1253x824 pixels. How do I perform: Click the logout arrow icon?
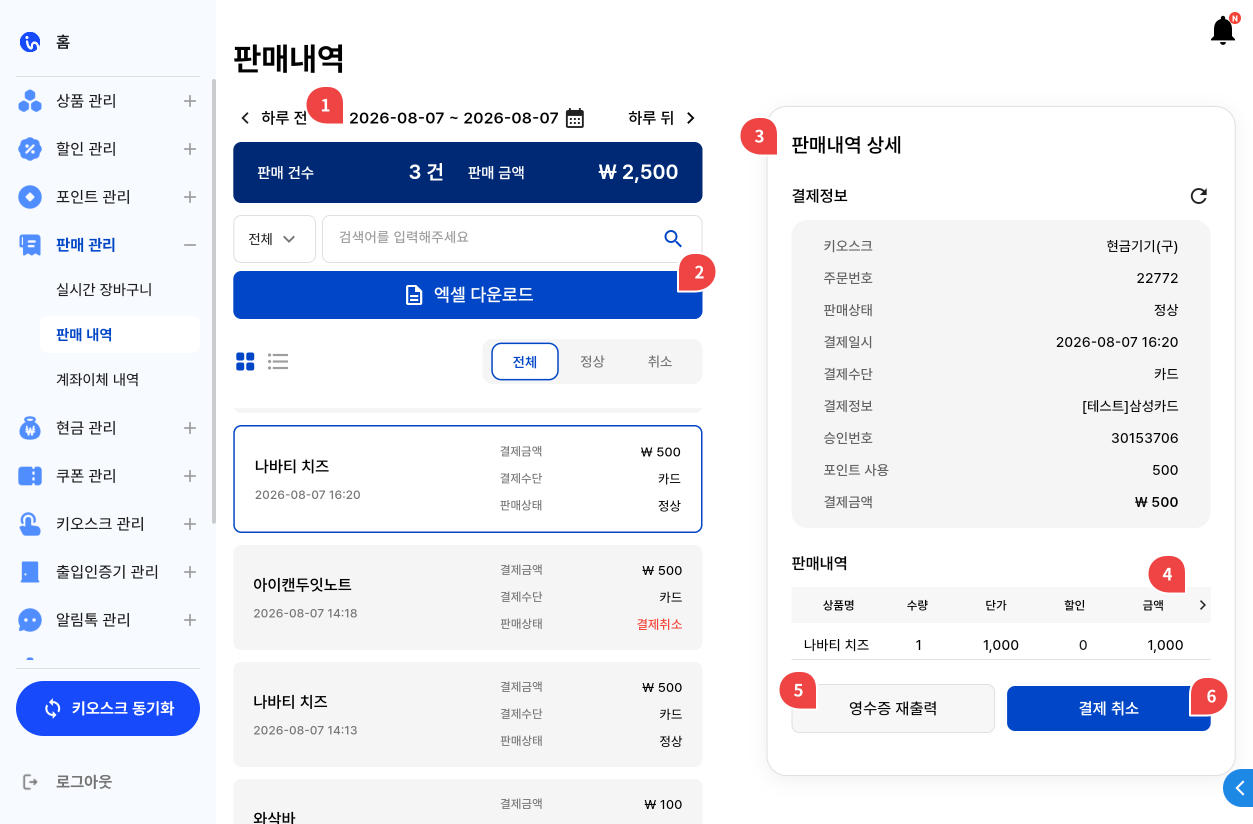click(30, 781)
